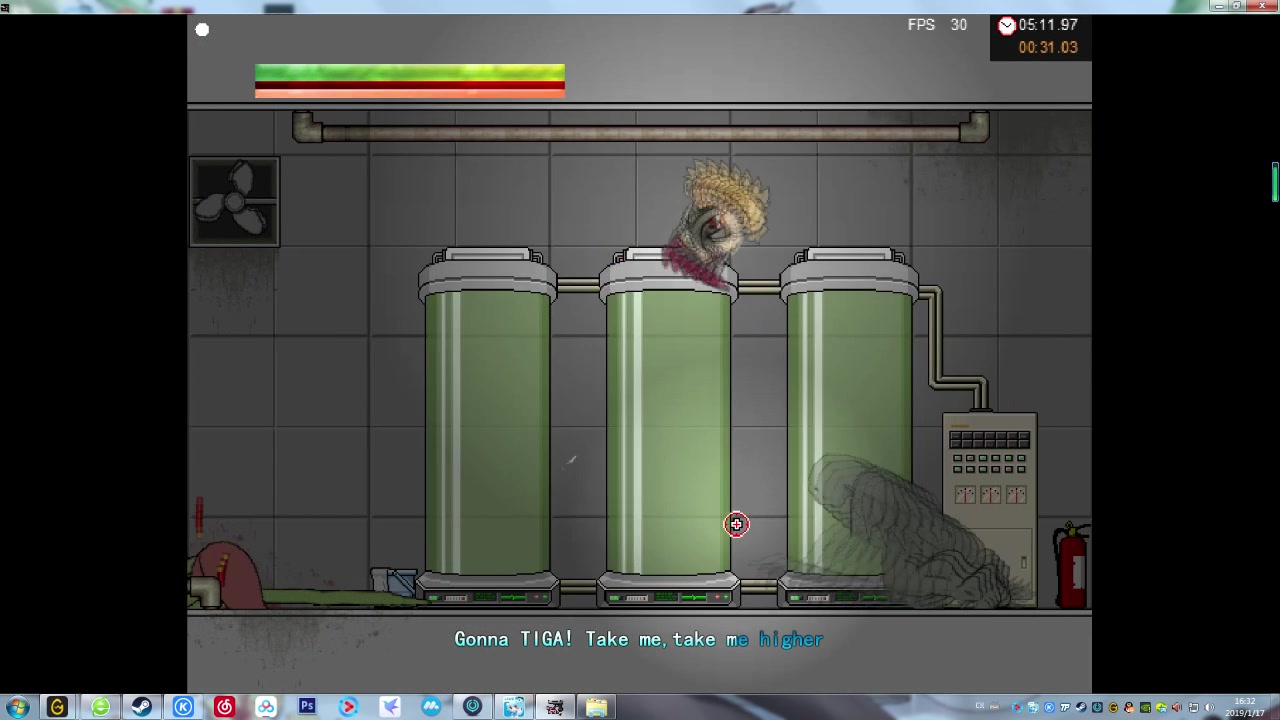The image size is (1280, 720).
Task: Open the Windows Start menu
Action: tap(17, 707)
